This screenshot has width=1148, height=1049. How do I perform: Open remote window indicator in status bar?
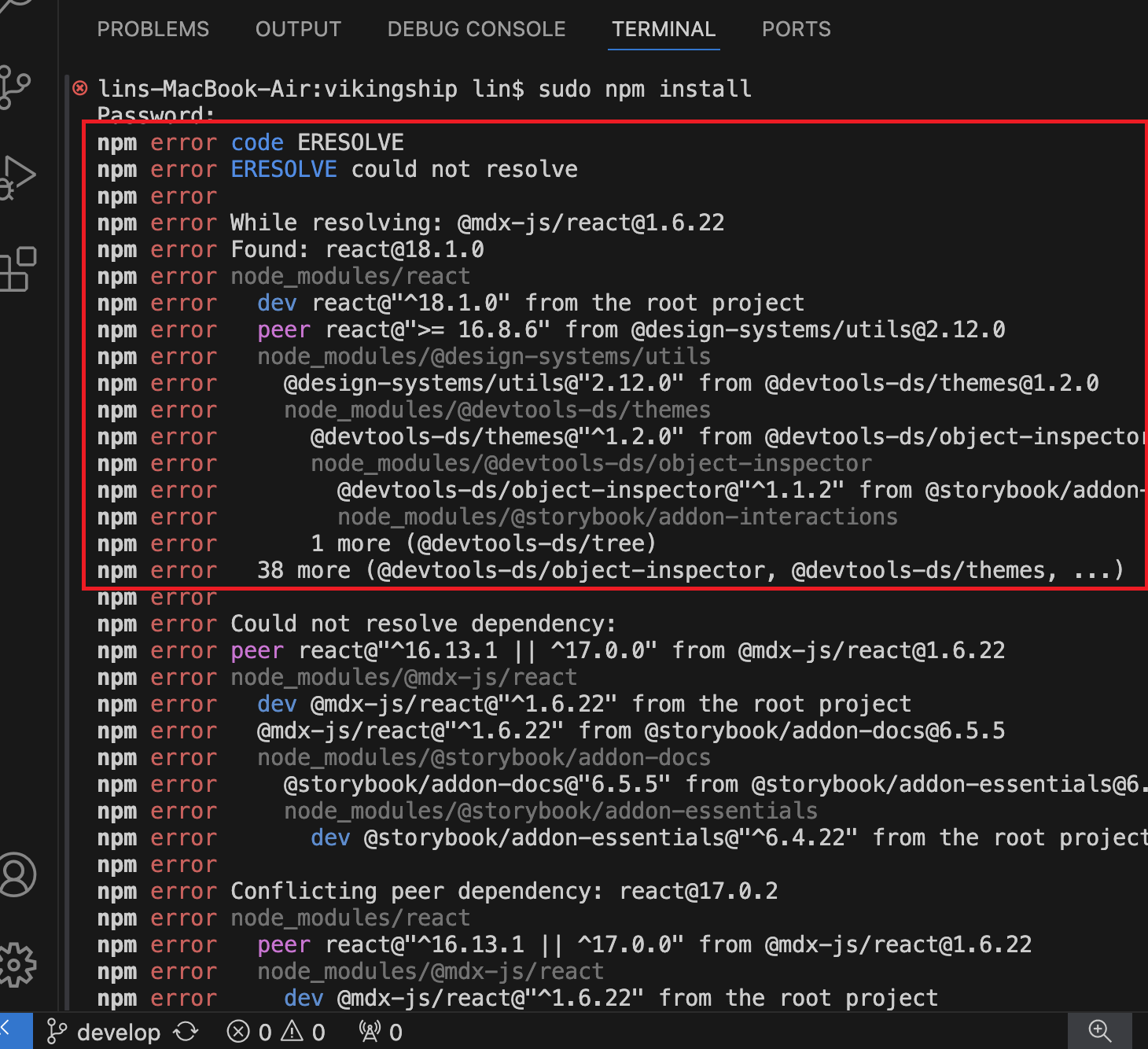(16, 1031)
